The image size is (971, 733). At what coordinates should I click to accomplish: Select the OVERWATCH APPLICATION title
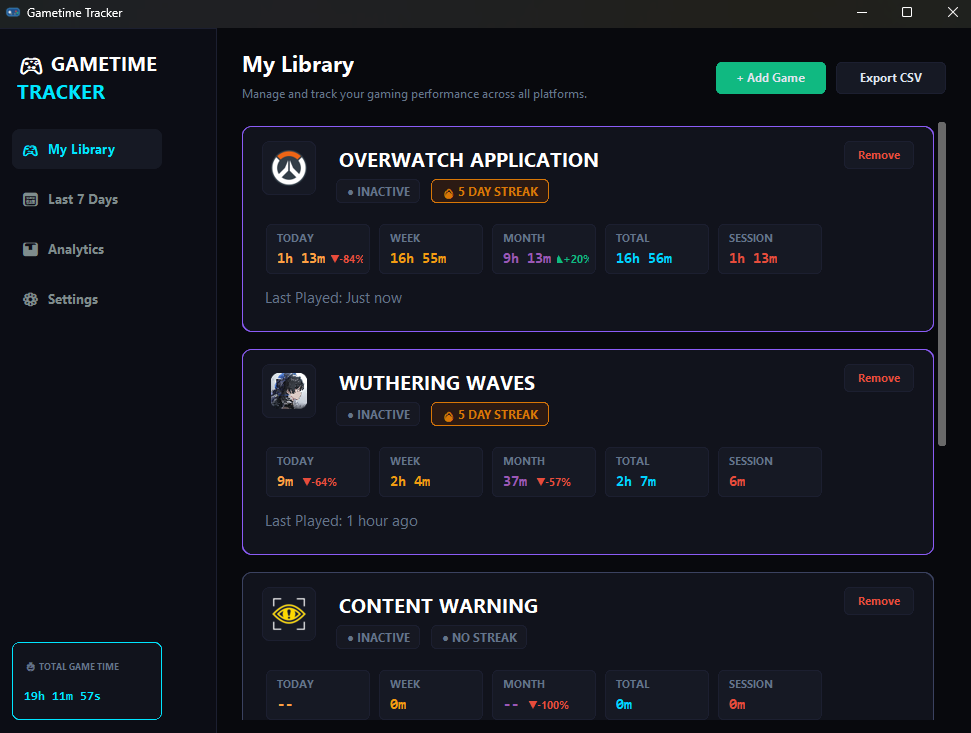[469, 160]
